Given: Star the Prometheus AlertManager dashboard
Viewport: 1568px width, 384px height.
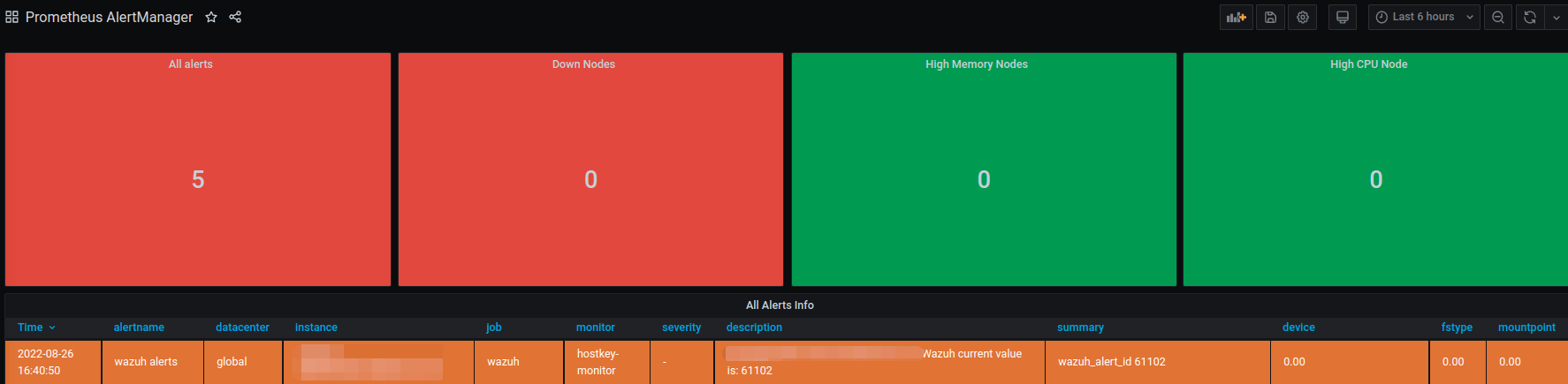Looking at the screenshot, I should [x=211, y=17].
